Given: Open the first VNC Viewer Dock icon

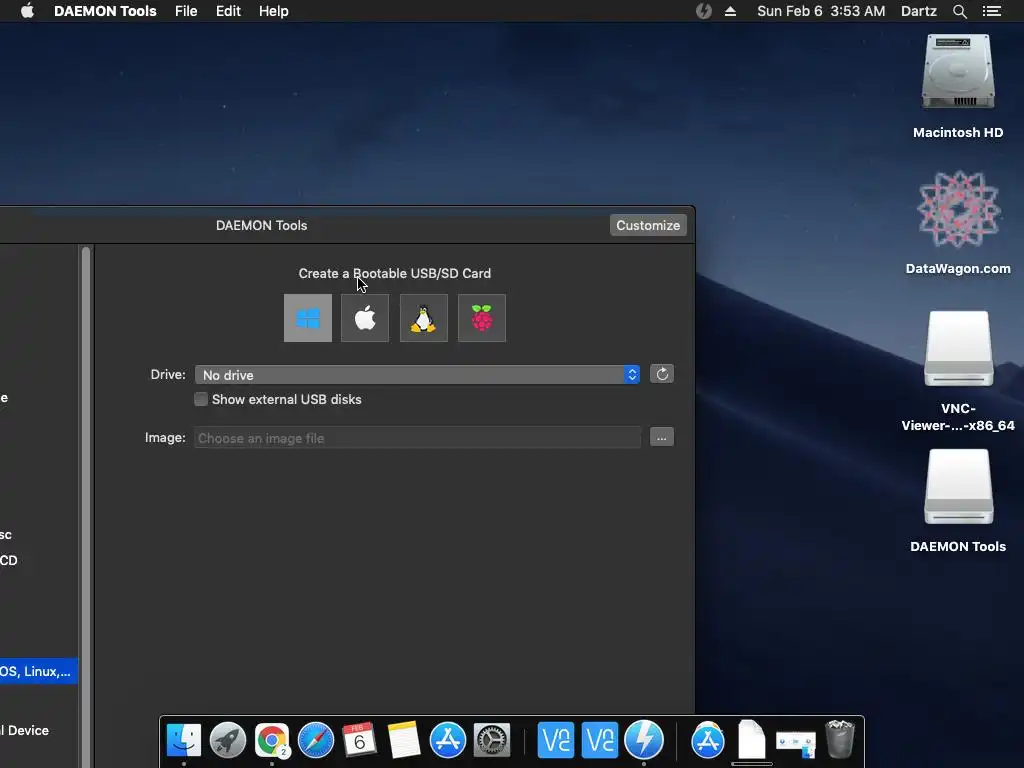Looking at the screenshot, I should tap(556, 741).
